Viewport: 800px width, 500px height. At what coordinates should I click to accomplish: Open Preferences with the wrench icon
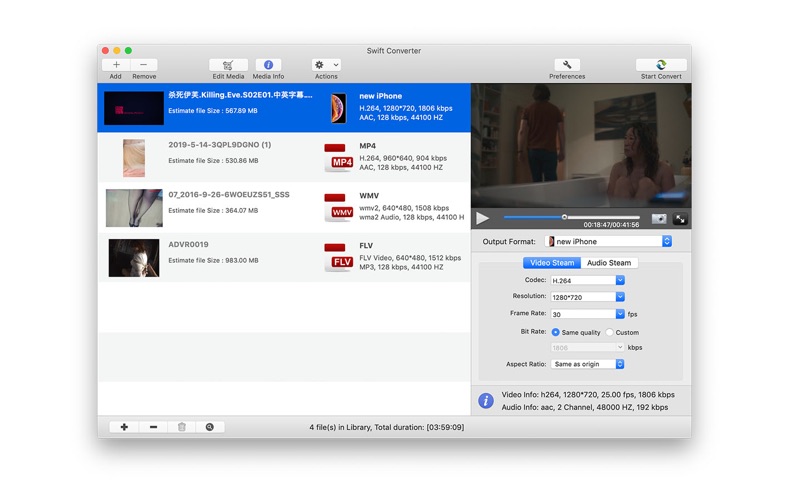coord(567,65)
